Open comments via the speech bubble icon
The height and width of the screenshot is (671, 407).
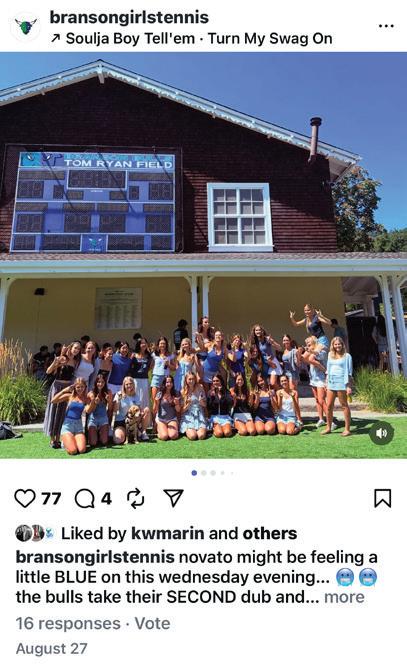85,499
